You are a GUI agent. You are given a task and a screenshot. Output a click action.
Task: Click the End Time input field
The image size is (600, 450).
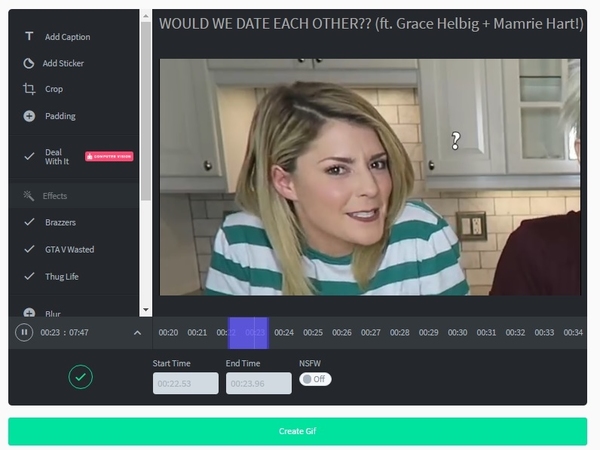[258, 383]
